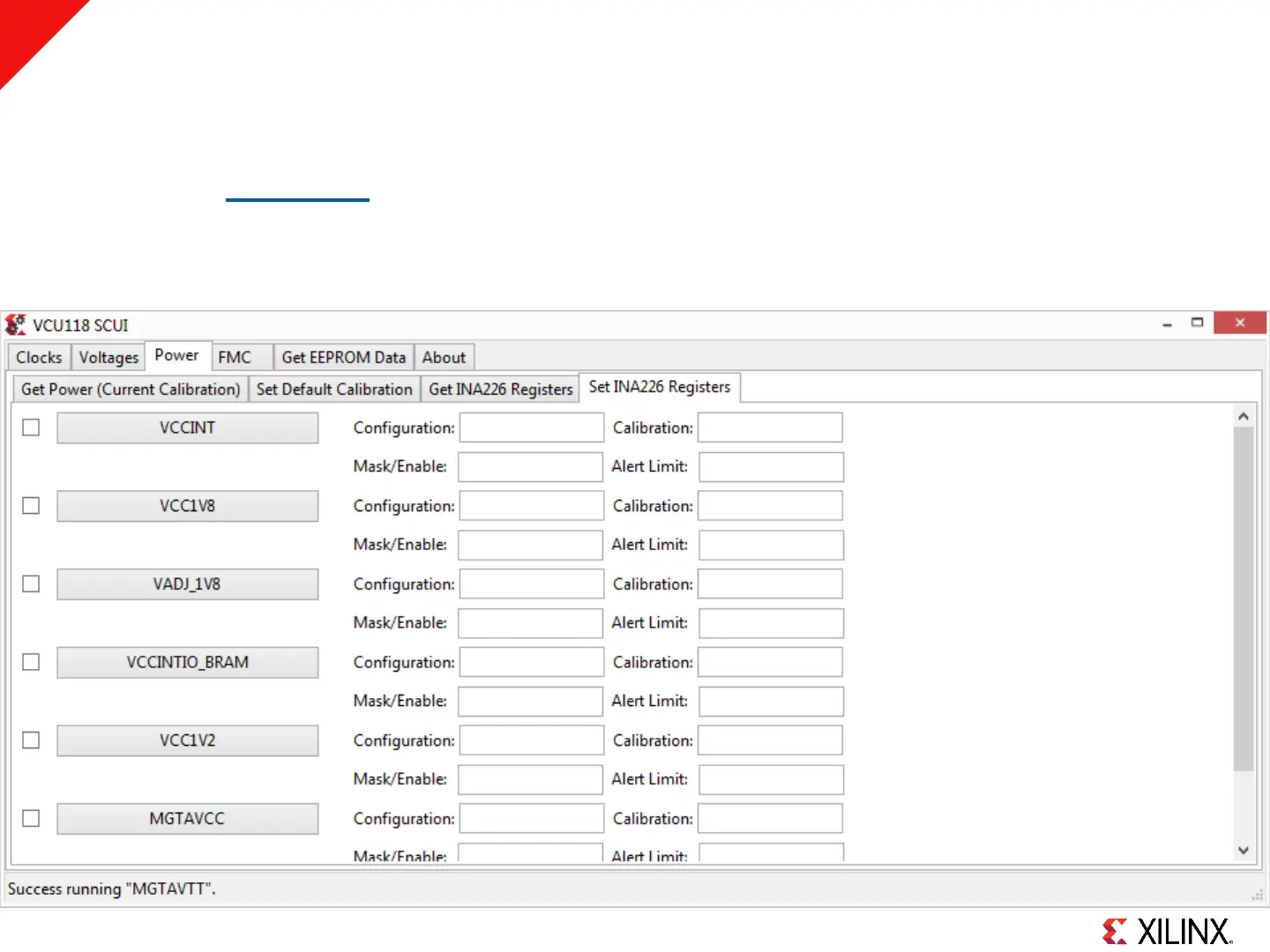The width and height of the screenshot is (1270, 952).
Task: Switch to Set Default Calibration sub-tab
Action: tap(334, 389)
